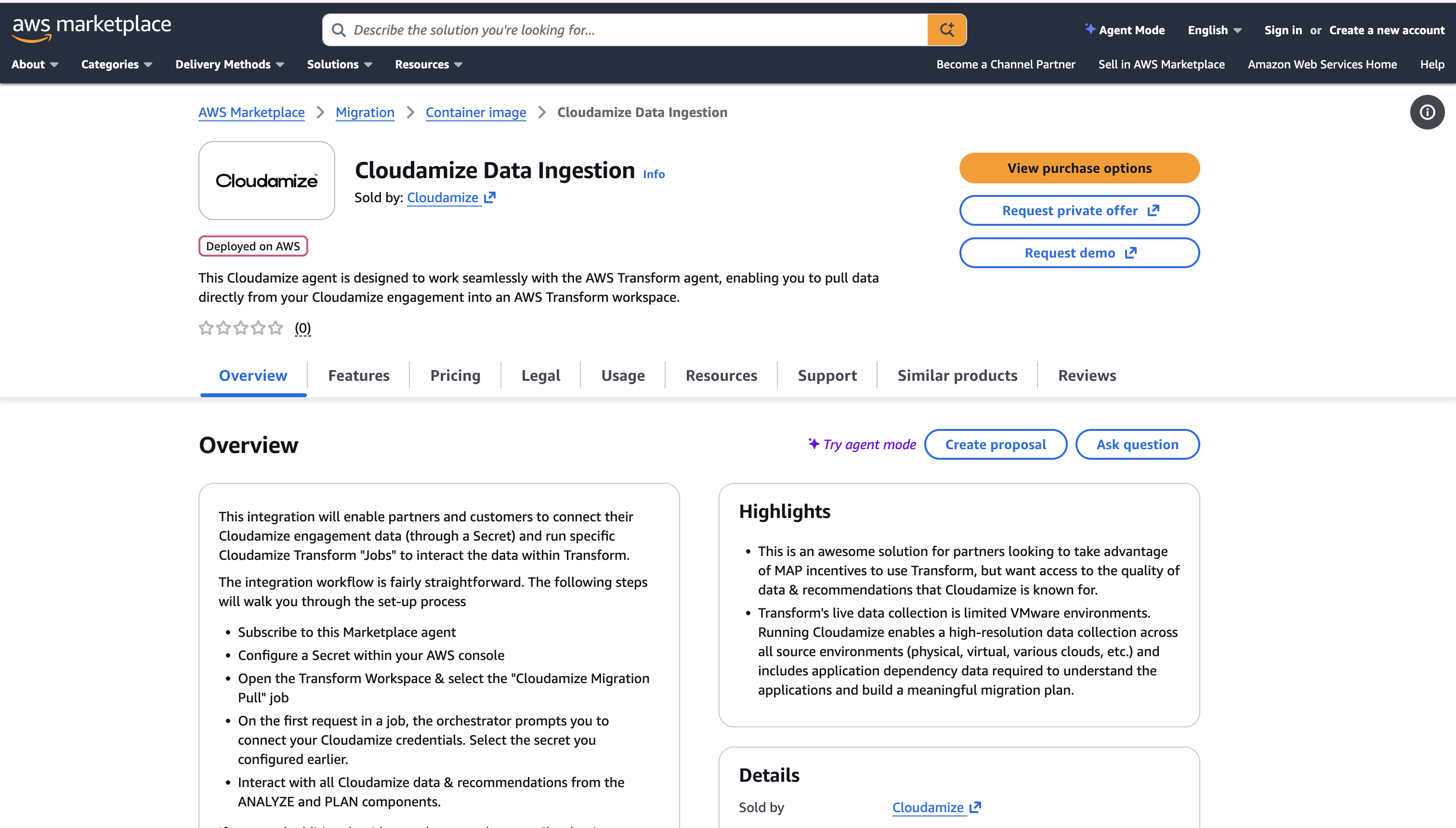Click the Try agent mode sparkle link
This screenshot has height=828, width=1456.
coord(862,444)
